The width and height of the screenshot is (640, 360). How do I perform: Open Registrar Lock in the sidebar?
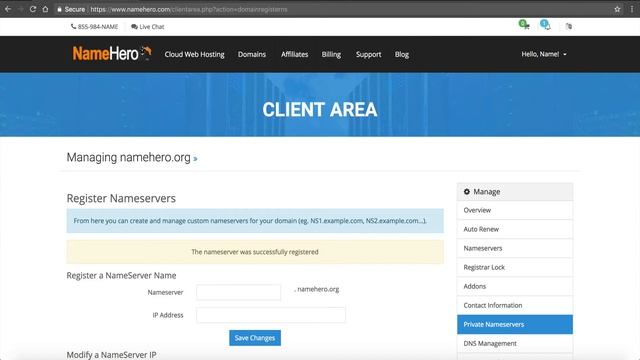tap(515, 267)
